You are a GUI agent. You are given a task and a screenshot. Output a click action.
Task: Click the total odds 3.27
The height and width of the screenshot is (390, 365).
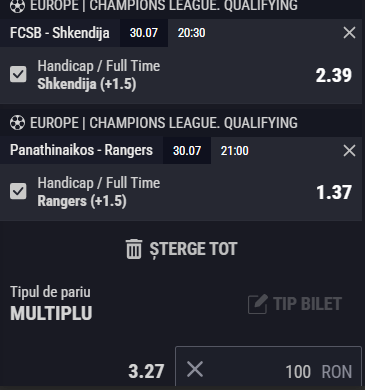pyautogui.click(x=146, y=371)
